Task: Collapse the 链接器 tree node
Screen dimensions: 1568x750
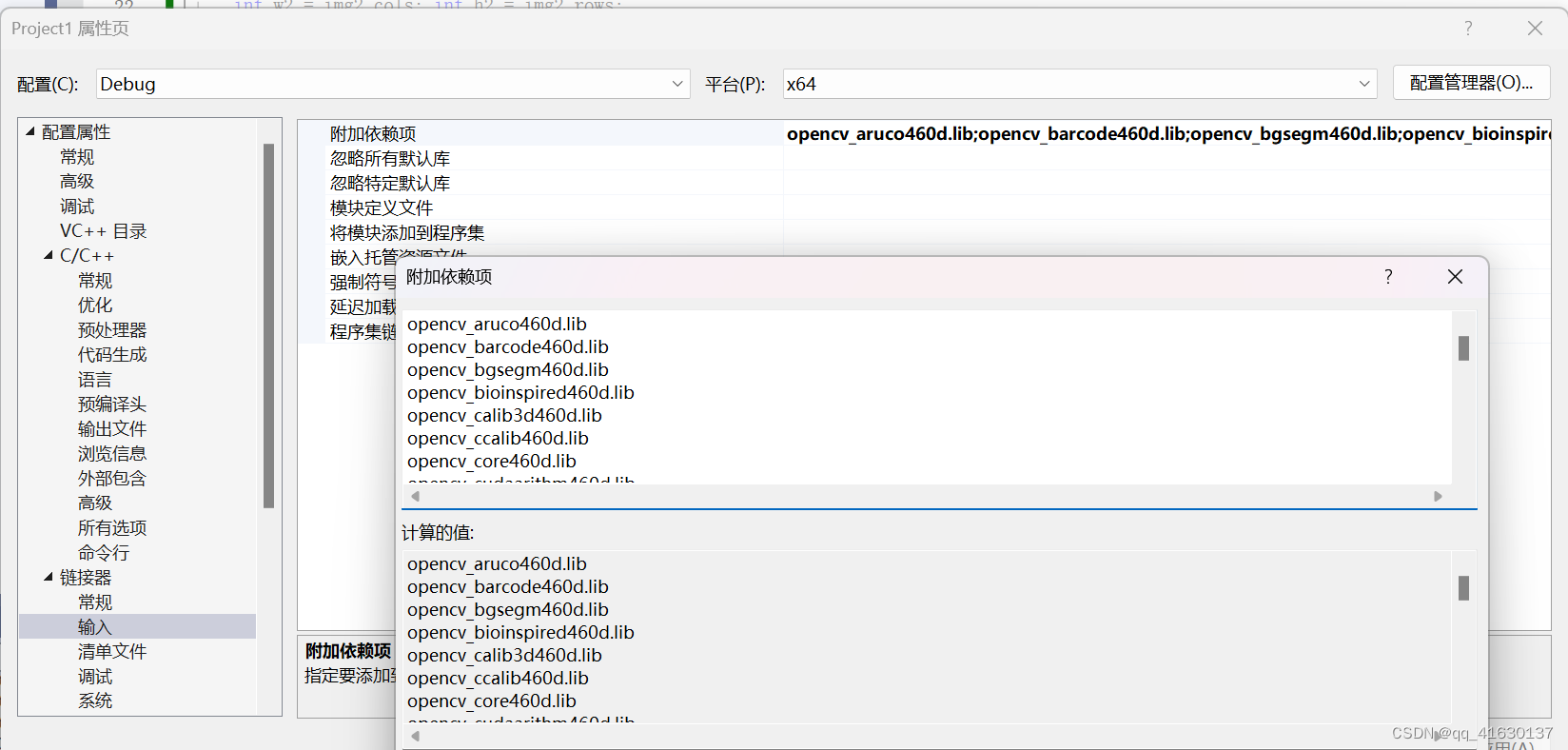Action: click(x=48, y=577)
